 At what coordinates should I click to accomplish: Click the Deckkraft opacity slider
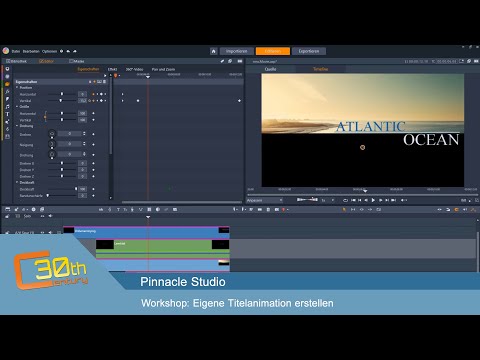(x=62, y=189)
